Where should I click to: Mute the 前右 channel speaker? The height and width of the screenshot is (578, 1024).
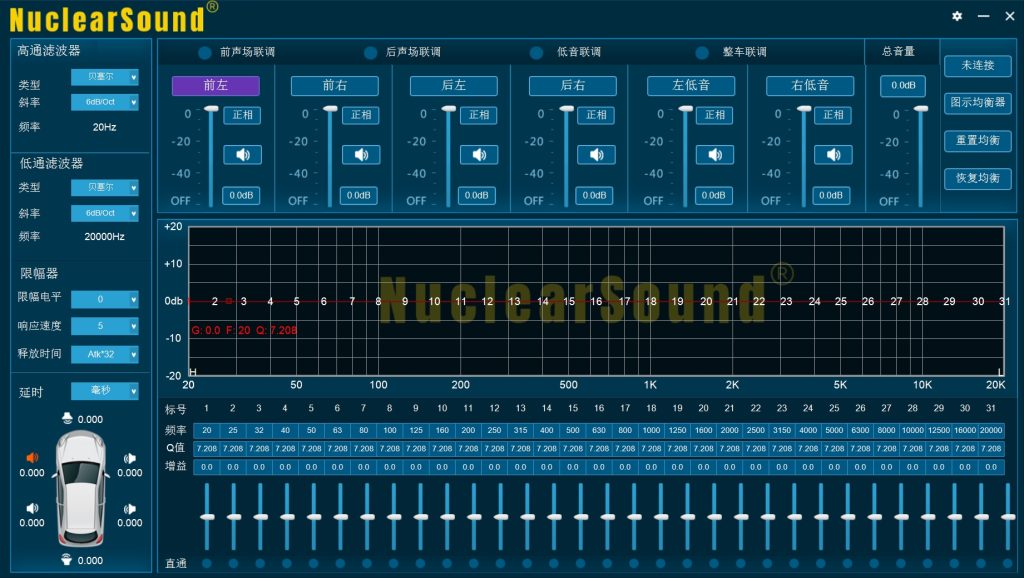coord(361,155)
